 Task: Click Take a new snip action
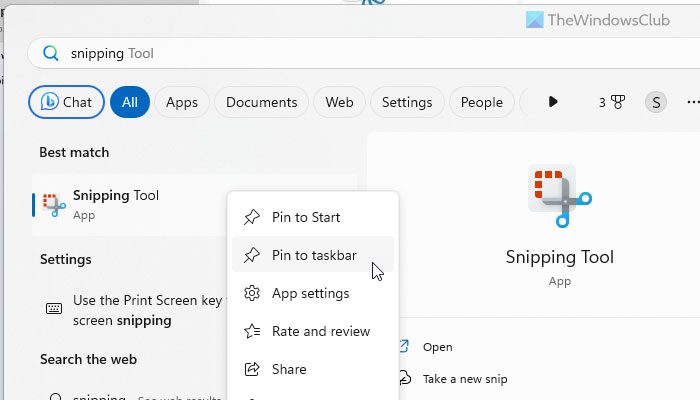pos(465,379)
